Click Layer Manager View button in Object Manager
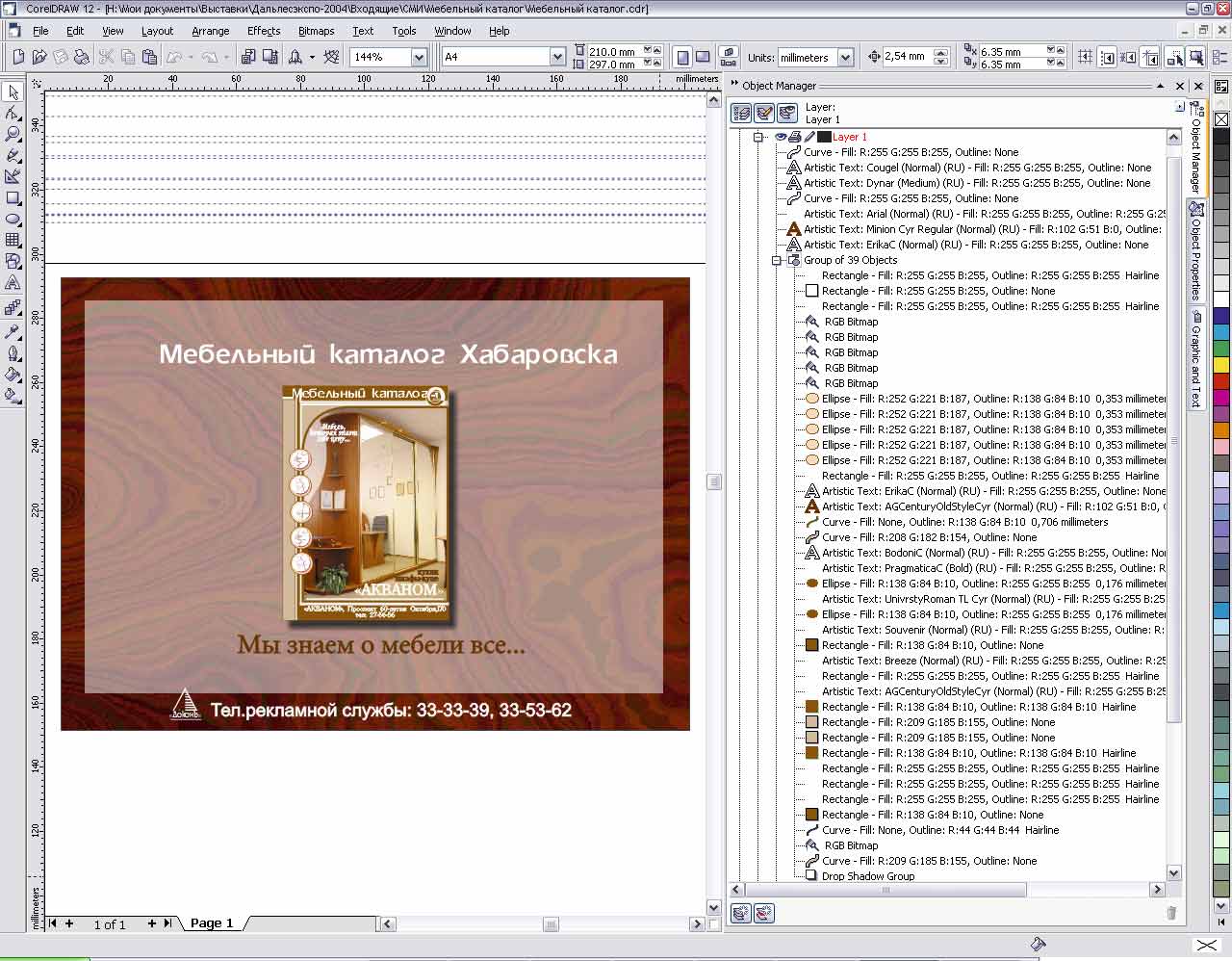Image resolution: width=1232 pixels, height=961 pixels. tap(787, 113)
